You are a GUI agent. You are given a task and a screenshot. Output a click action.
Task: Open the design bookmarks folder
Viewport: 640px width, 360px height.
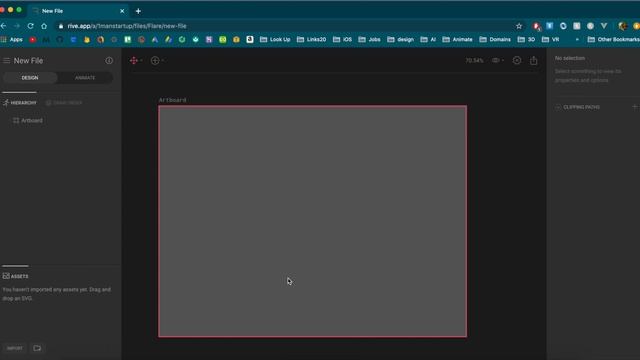(400, 39)
